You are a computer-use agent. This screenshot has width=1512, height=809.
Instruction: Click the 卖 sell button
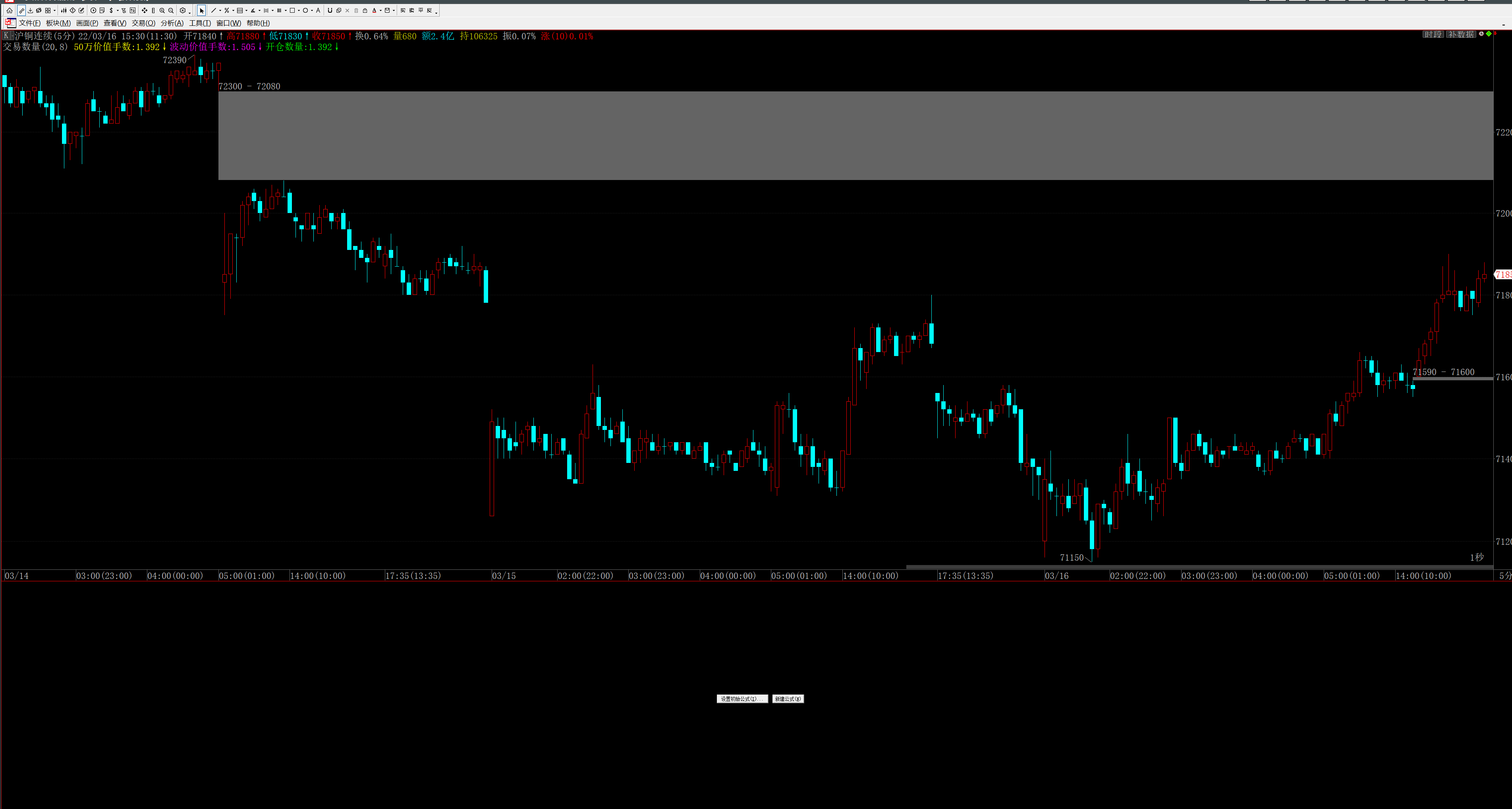pyautogui.click(x=411, y=11)
